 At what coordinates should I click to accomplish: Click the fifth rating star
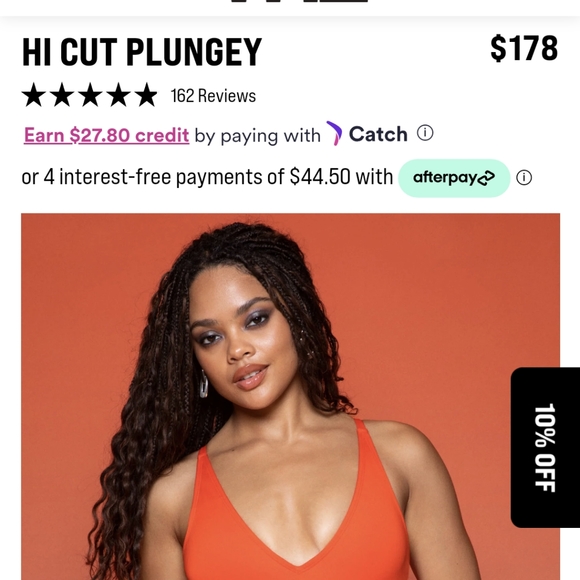pyautogui.click(x=146, y=95)
